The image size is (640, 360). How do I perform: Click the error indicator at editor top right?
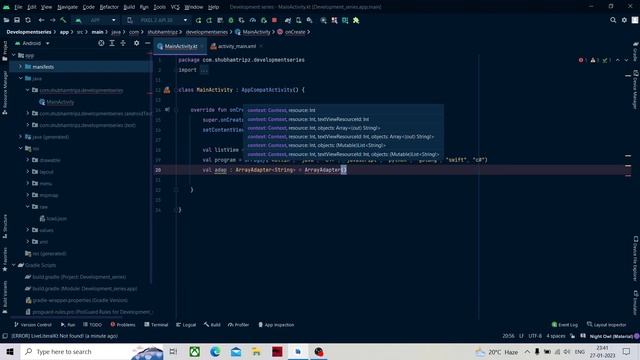point(581,60)
